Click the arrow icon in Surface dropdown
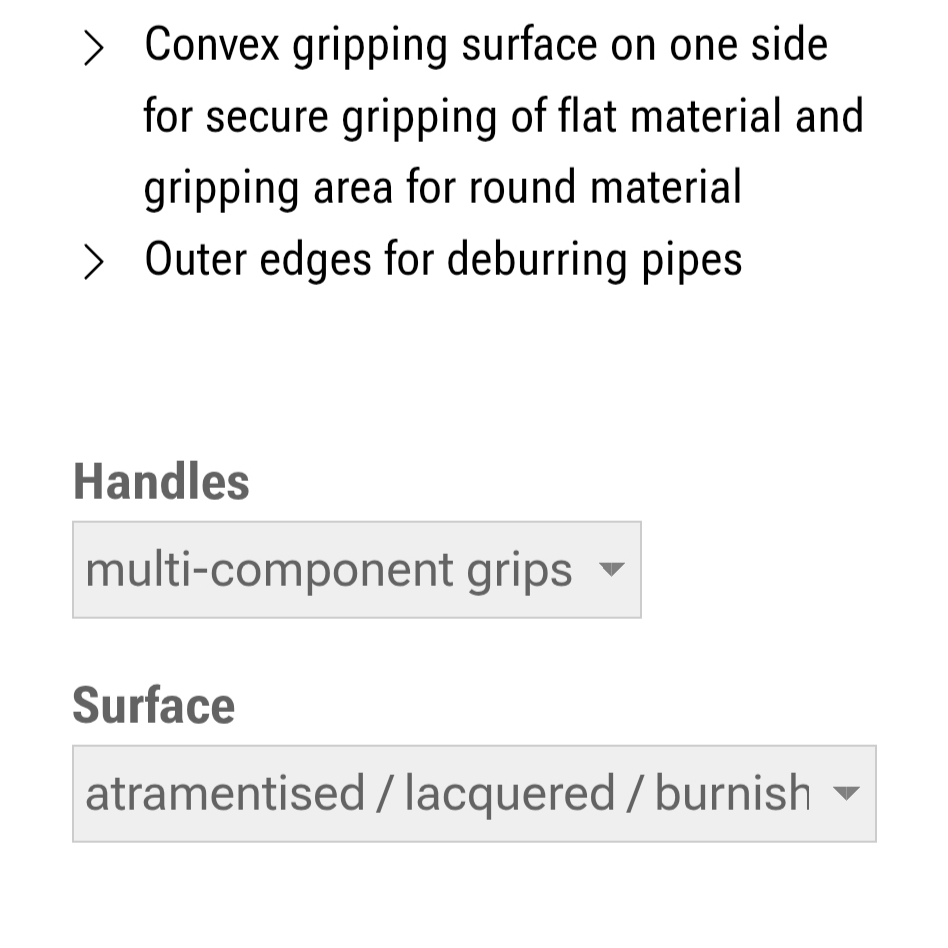This screenshot has height=948, width=948. (845, 794)
